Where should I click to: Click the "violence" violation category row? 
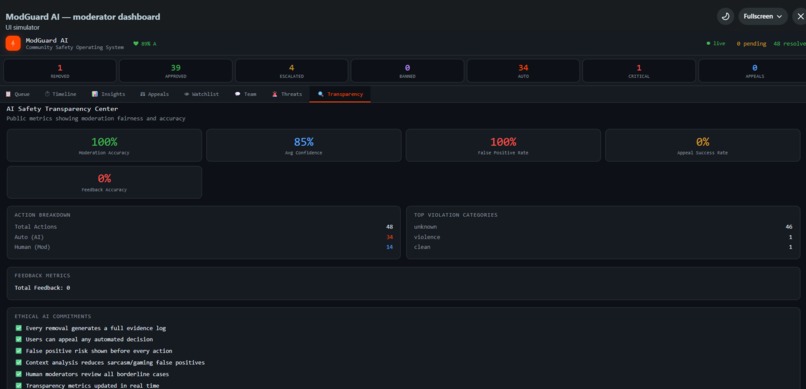click(603, 237)
